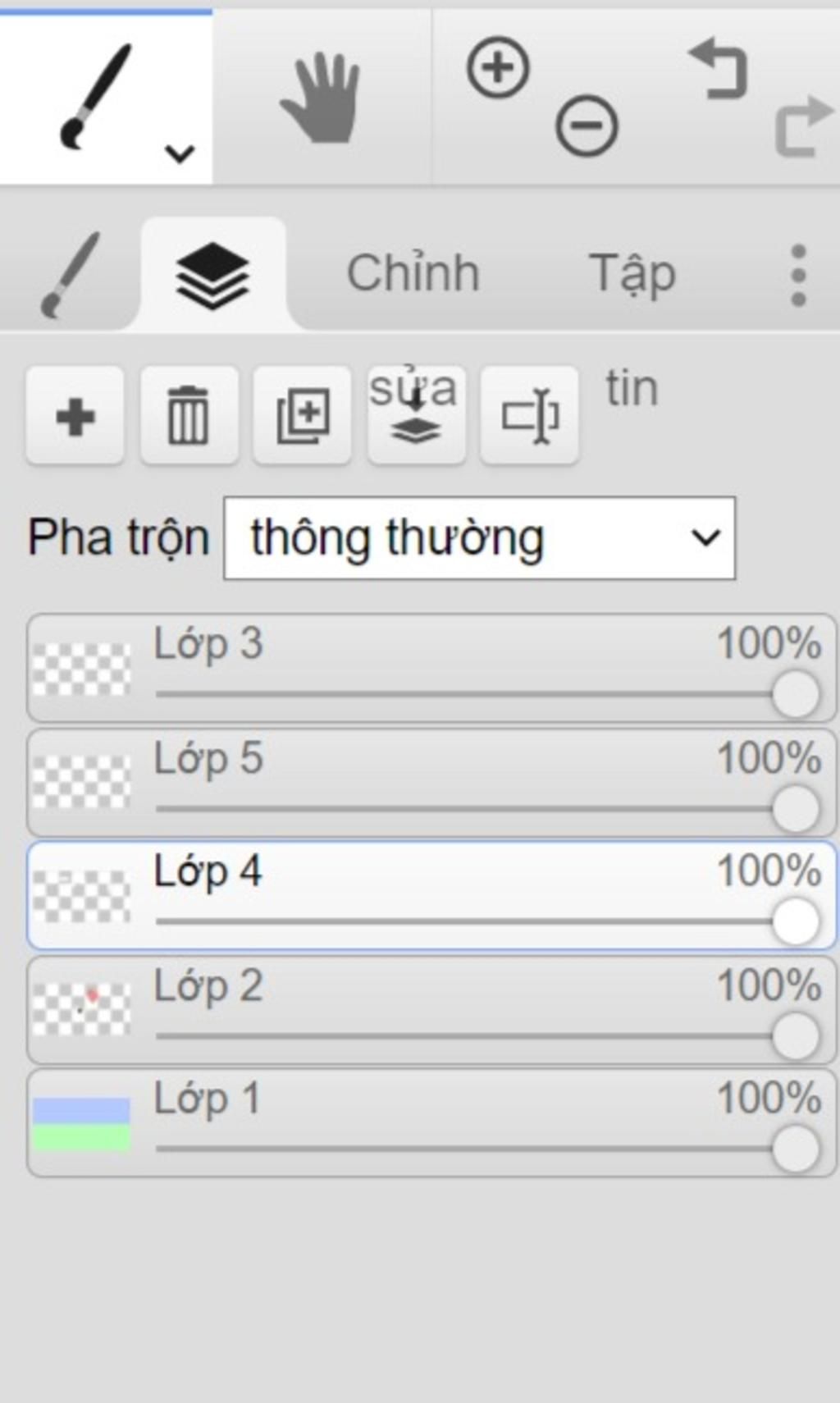Switch to the Chỉnh tab
This screenshot has height=1403, width=840.
click(413, 273)
